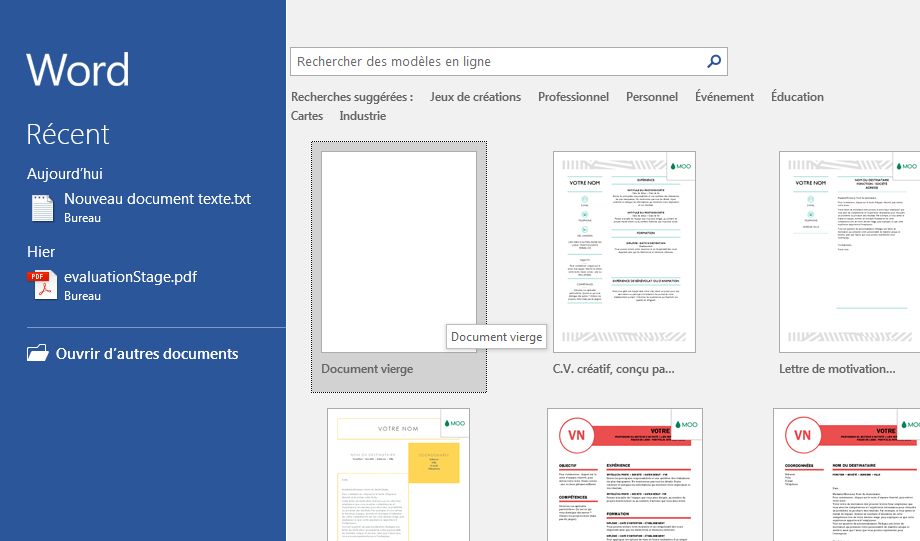Click the Lettre de motivation... caption
Screen dimensions: 920x541
pos(837,369)
